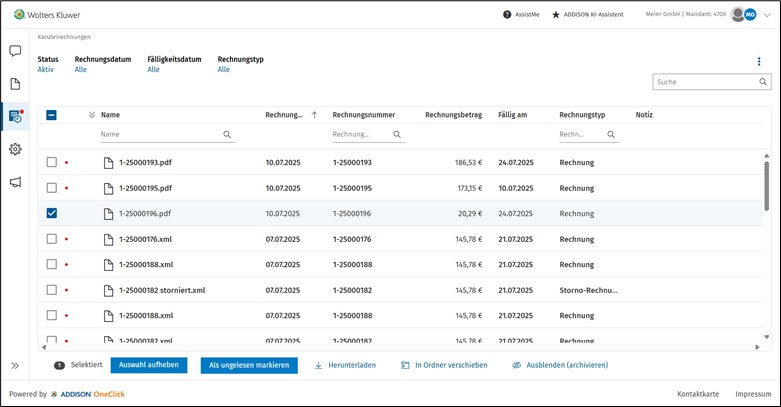Click file icon of 1-25000193.pdf
This screenshot has height=407, width=781.
click(x=108, y=163)
